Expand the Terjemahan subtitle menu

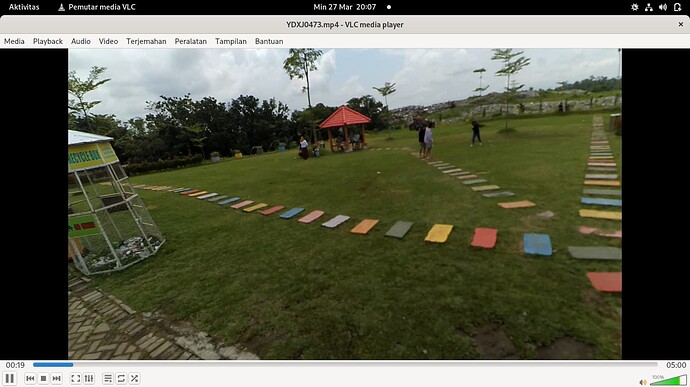(x=146, y=41)
